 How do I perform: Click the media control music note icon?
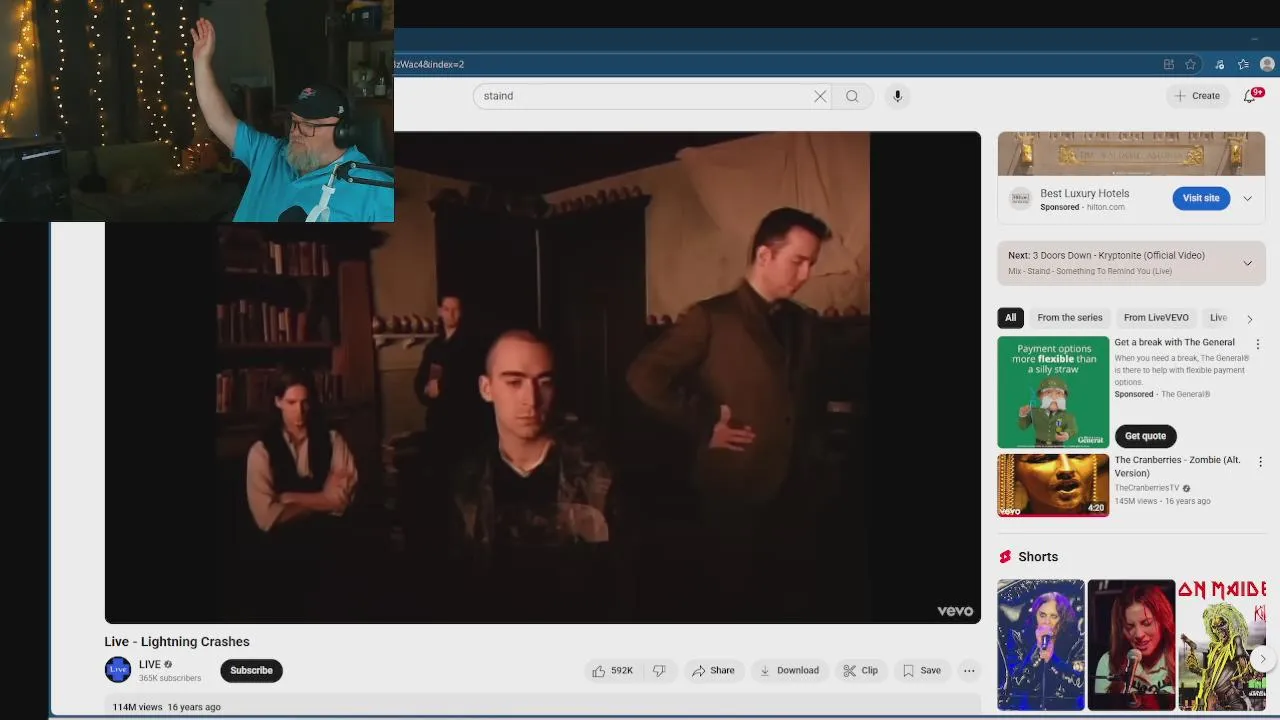(1219, 64)
